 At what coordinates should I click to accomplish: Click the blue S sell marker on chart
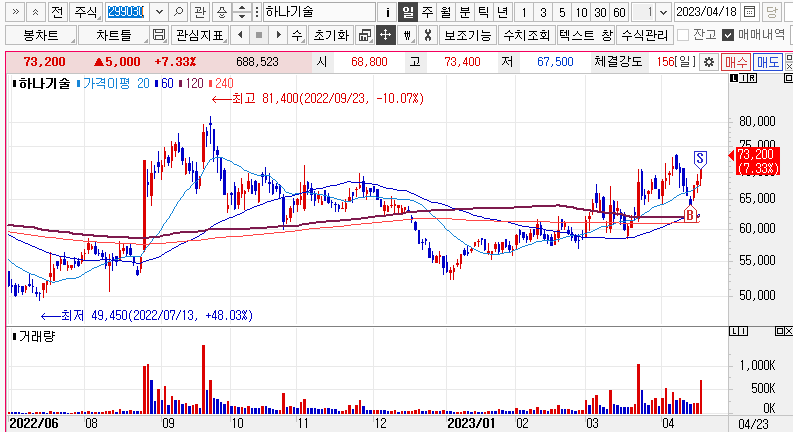pos(700,159)
